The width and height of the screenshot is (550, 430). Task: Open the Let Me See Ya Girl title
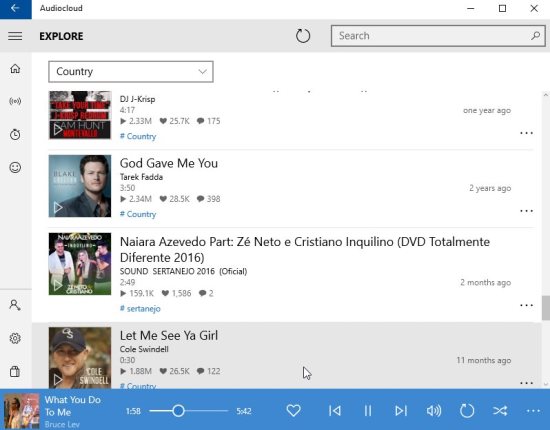pos(169,336)
